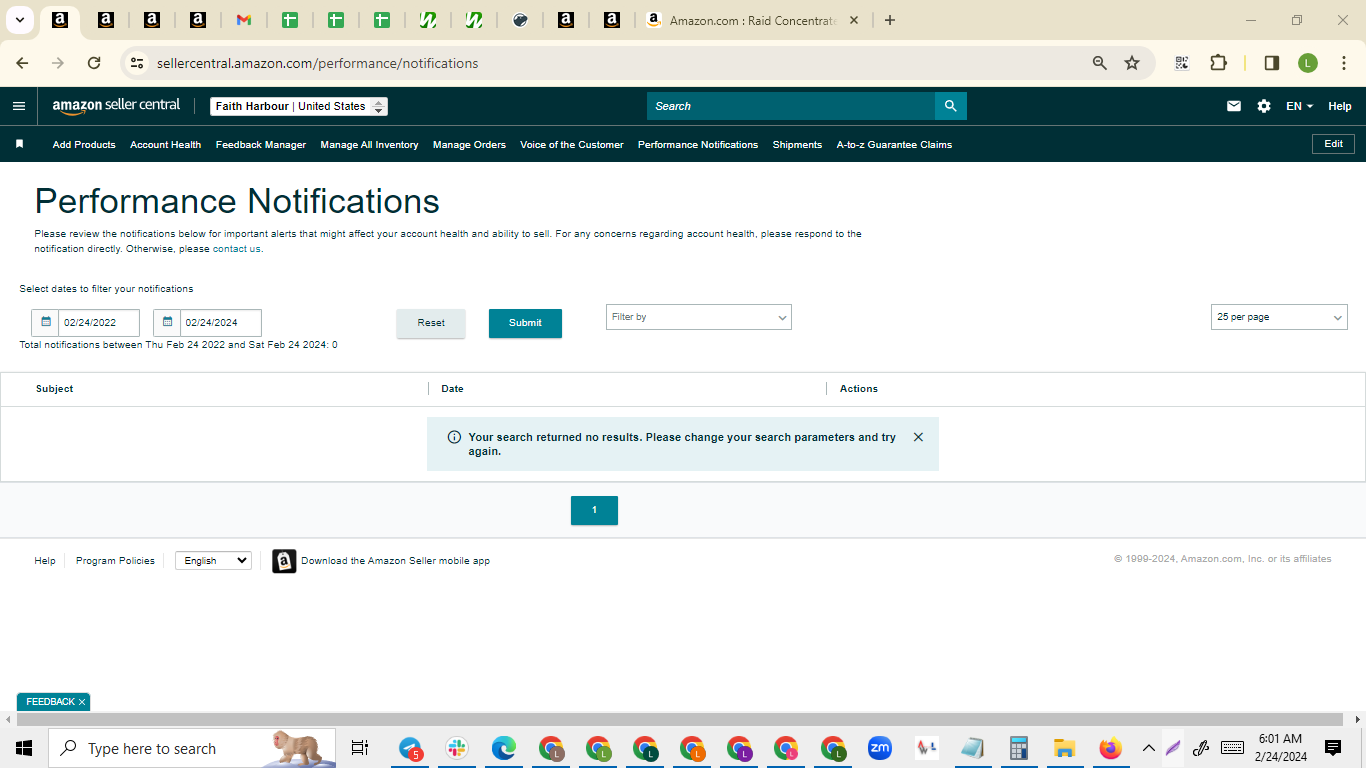Open the Program Policies footer link
This screenshot has height=768, width=1366.
coord(115,561)
